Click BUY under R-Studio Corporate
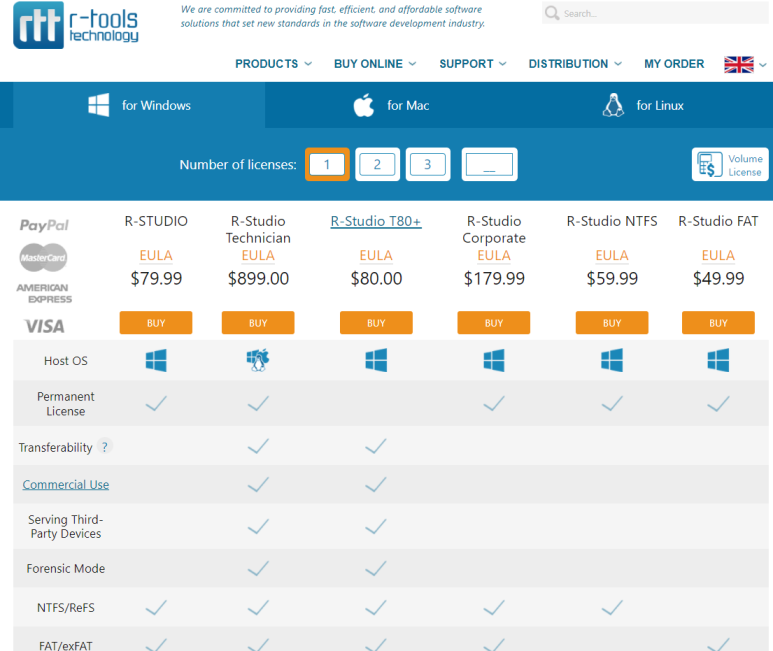Image resolution: width=773 pixels, height=651 pixels. tap(494, 323)
